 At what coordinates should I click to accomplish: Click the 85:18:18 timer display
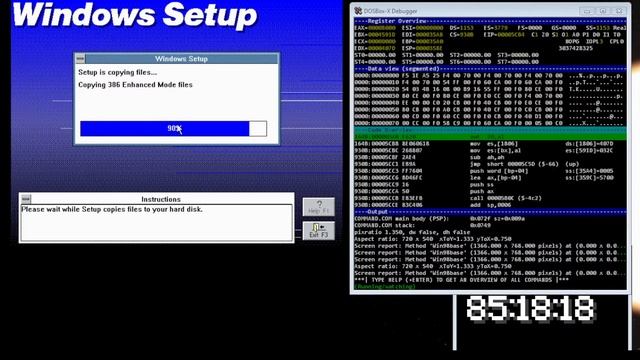(x=530, y=309)
